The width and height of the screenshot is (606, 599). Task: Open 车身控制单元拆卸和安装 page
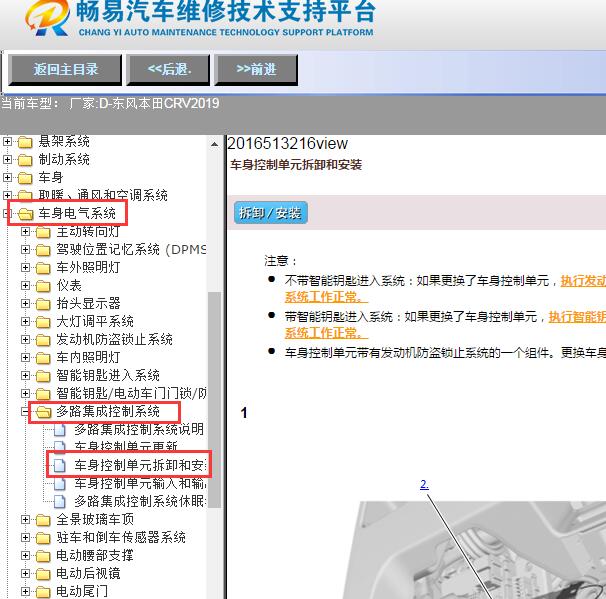[140, 465]
